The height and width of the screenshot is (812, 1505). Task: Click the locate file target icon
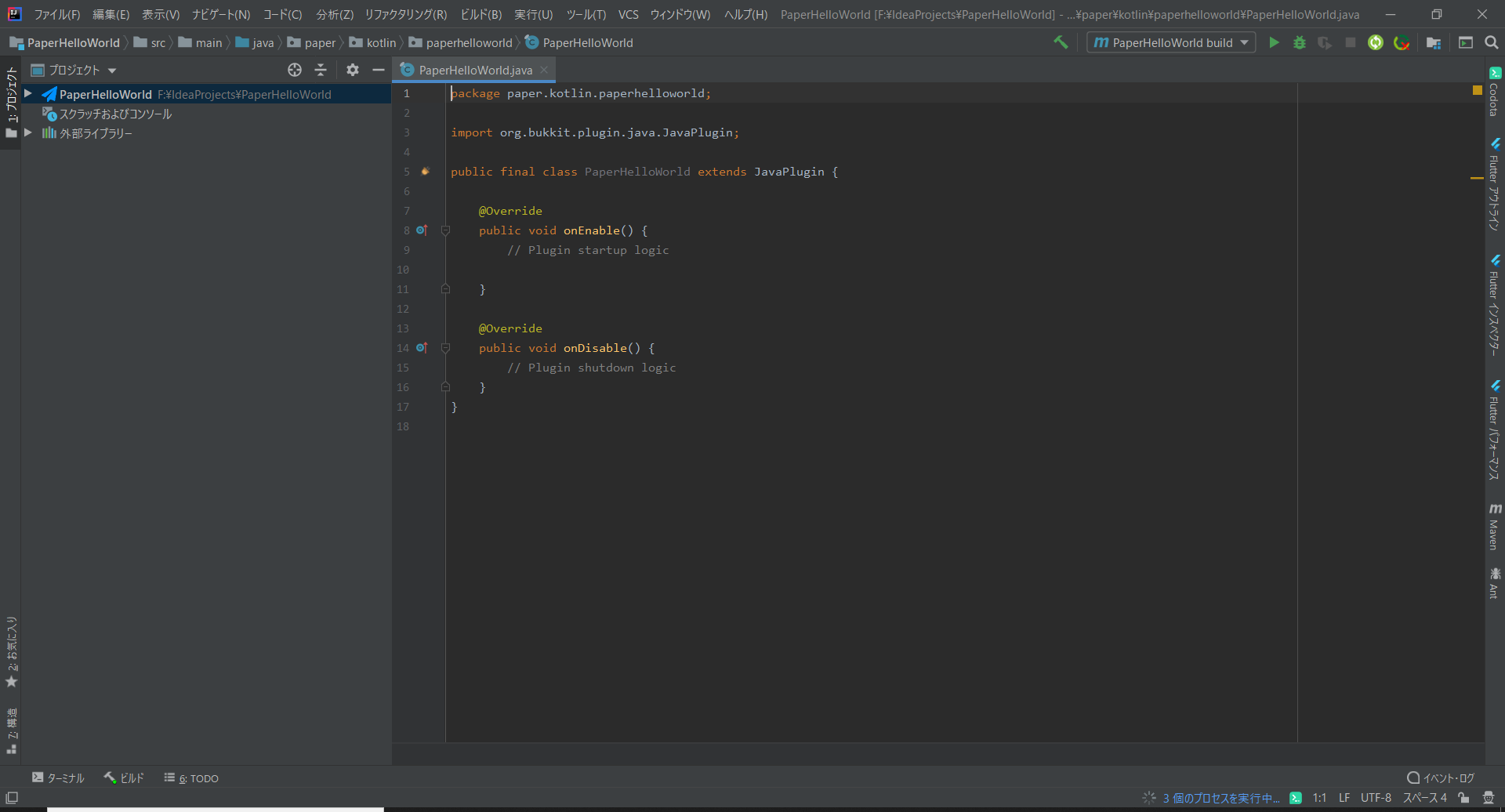pos(295,70)
